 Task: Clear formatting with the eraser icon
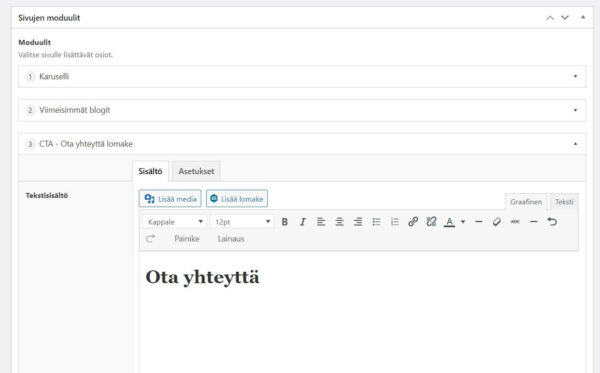(497, 222)
